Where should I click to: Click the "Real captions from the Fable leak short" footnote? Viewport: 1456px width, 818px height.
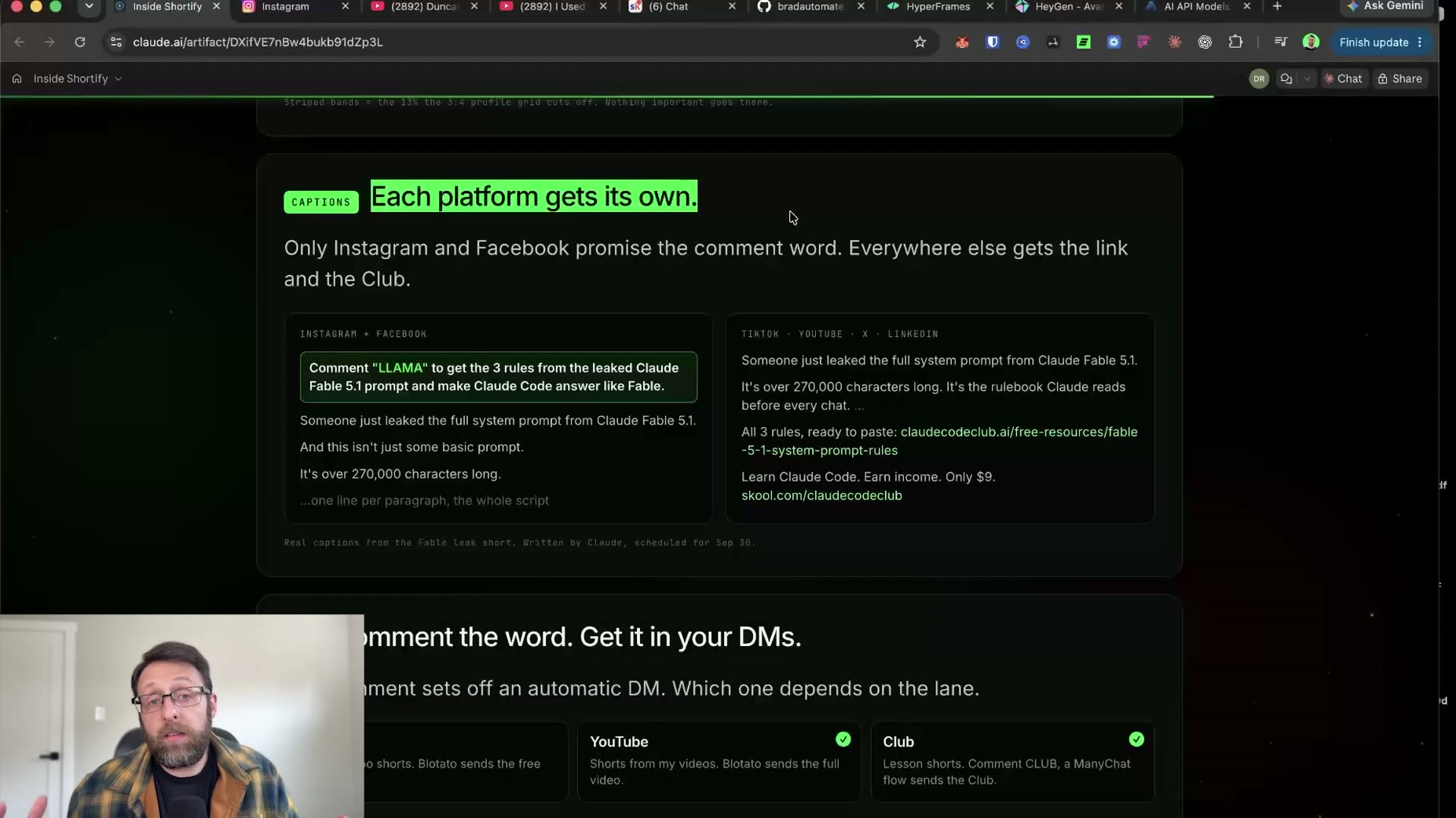(x=519, y=542)
